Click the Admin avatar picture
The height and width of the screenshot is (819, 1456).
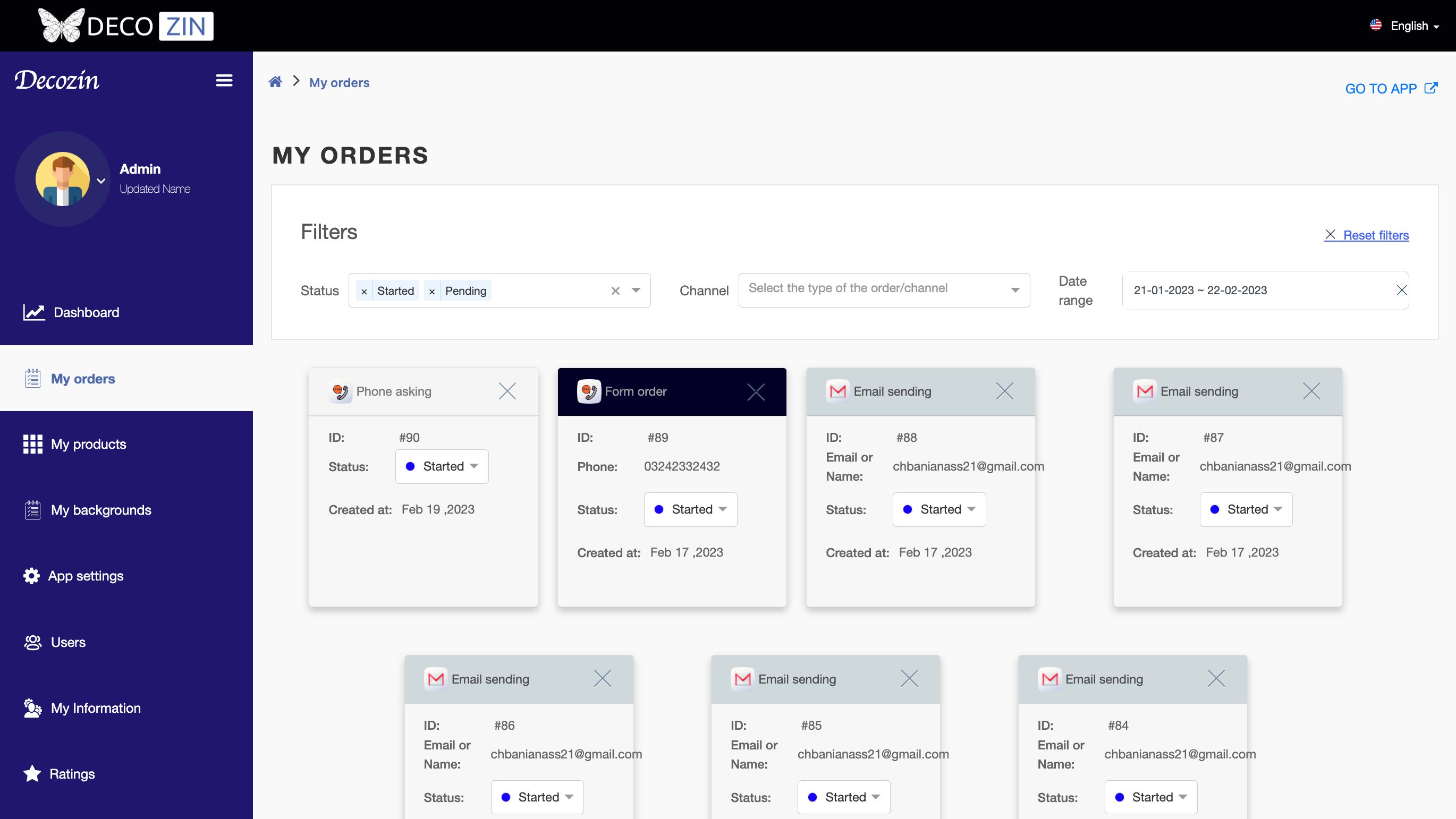point(63,179)
